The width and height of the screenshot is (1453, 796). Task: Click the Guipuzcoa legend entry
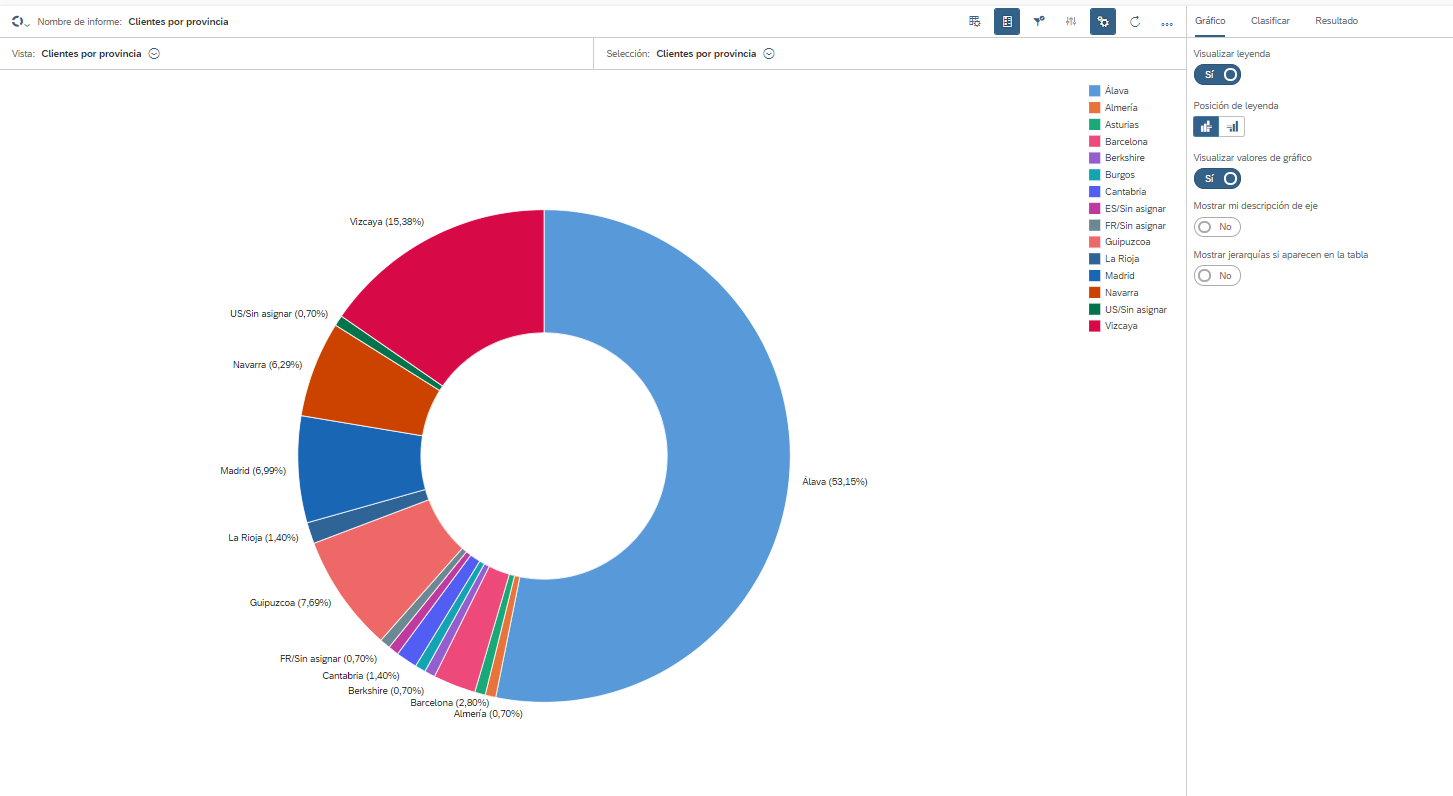click(x=1120, y=242)
